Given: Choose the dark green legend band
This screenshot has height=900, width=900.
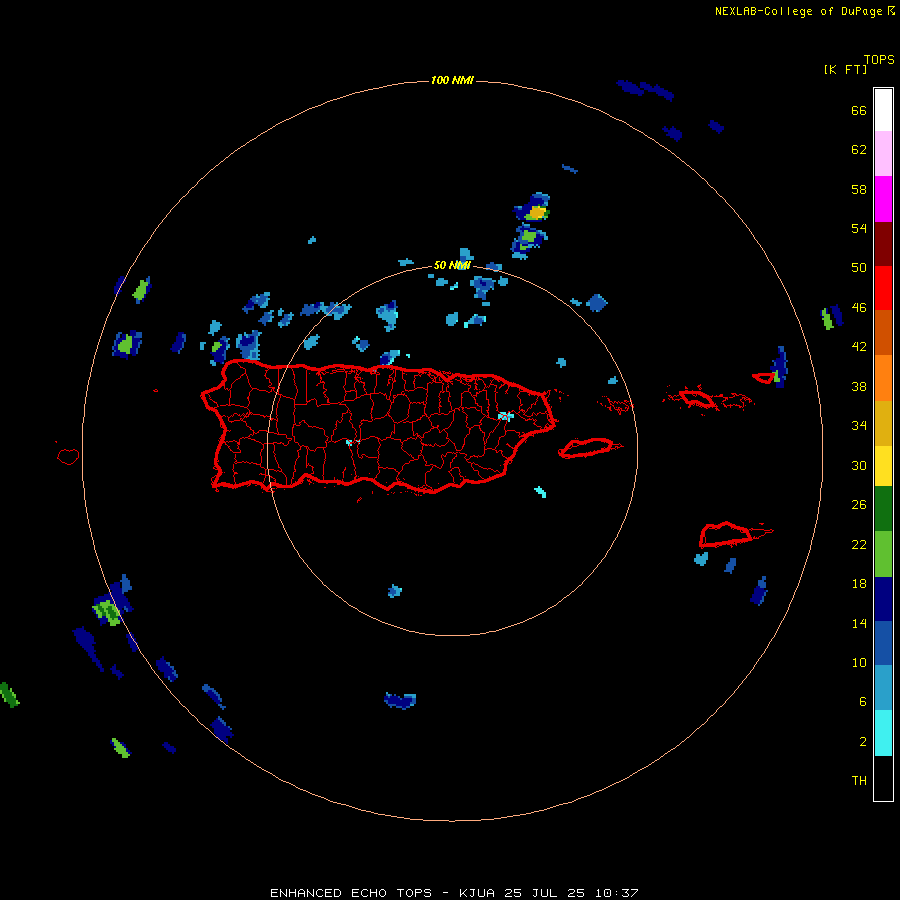Looking at the screenshot, I should 883,509.
